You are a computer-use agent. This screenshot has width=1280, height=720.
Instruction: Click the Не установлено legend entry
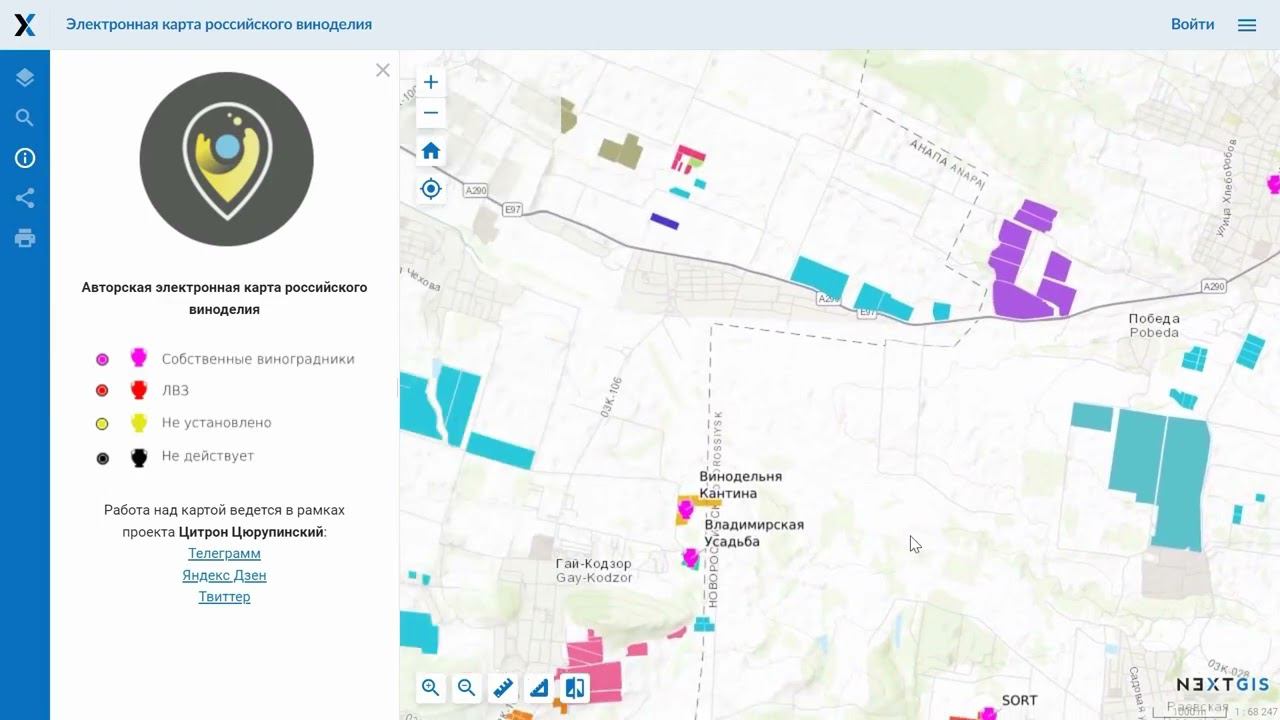(x=184, y=423)
